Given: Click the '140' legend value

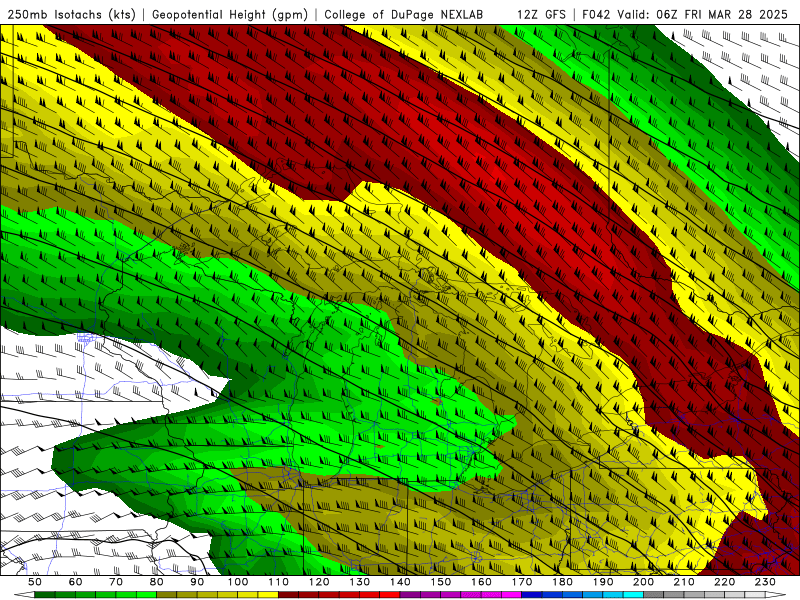Looking at the screenshot, I should click(x=401, y=582).
